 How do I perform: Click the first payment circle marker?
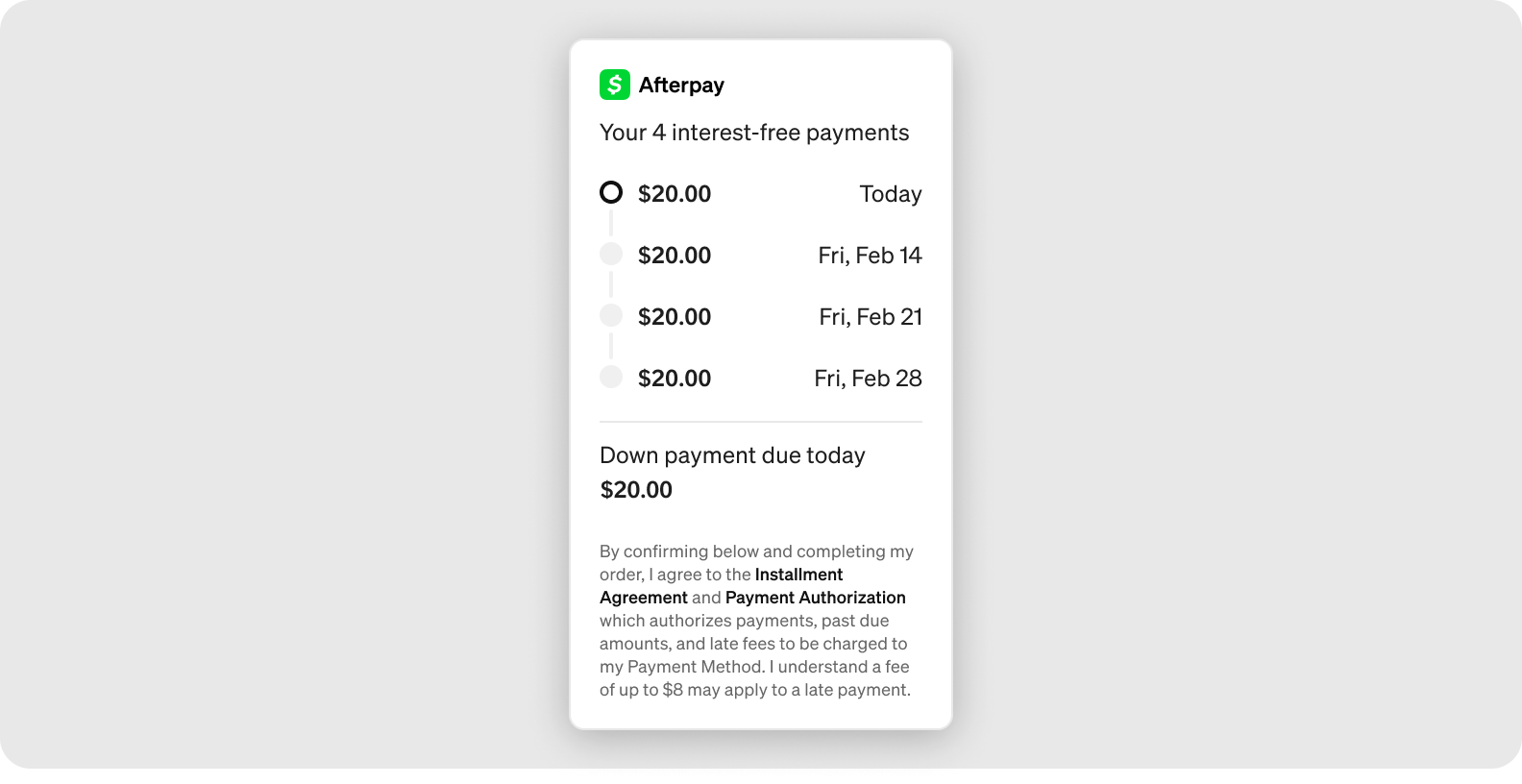(x=612, y=193)
